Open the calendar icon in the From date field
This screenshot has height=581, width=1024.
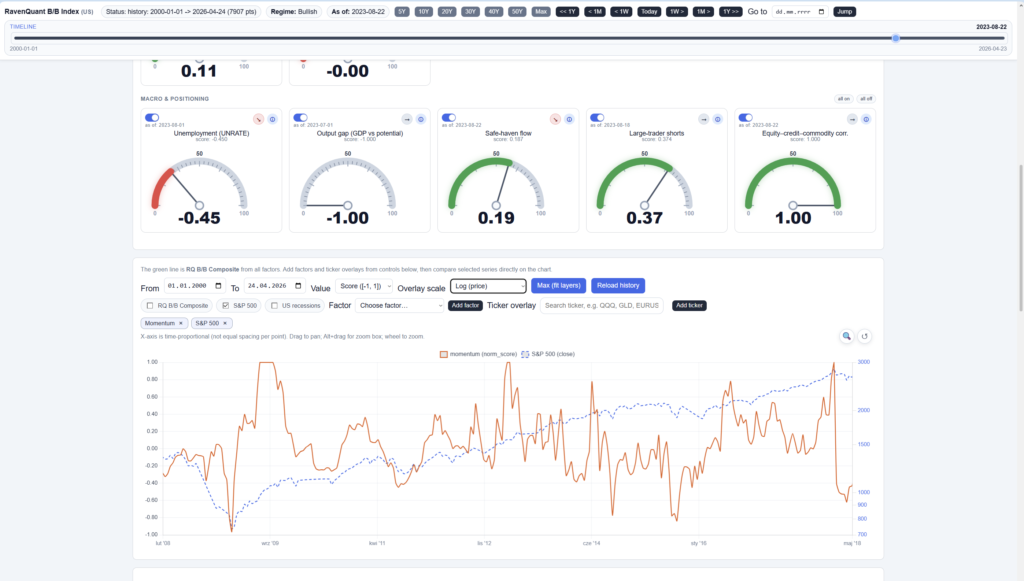216,284
